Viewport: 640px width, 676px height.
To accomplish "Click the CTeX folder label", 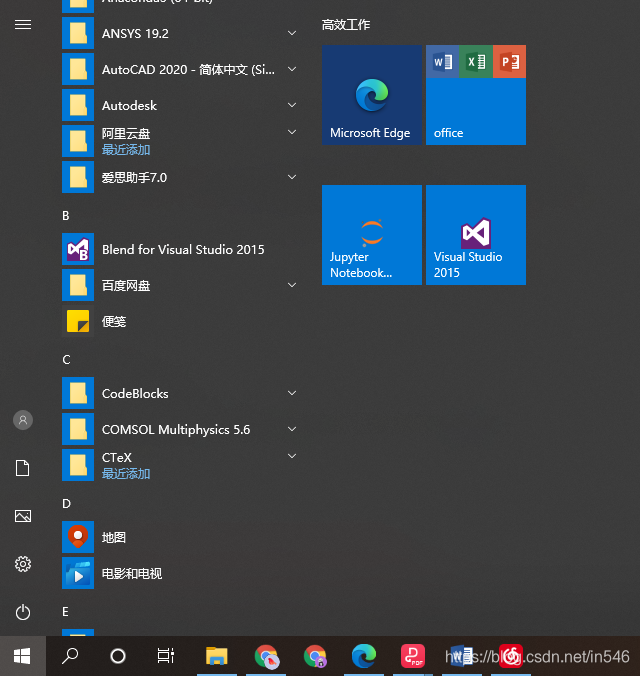I will [x=117, y=457].
